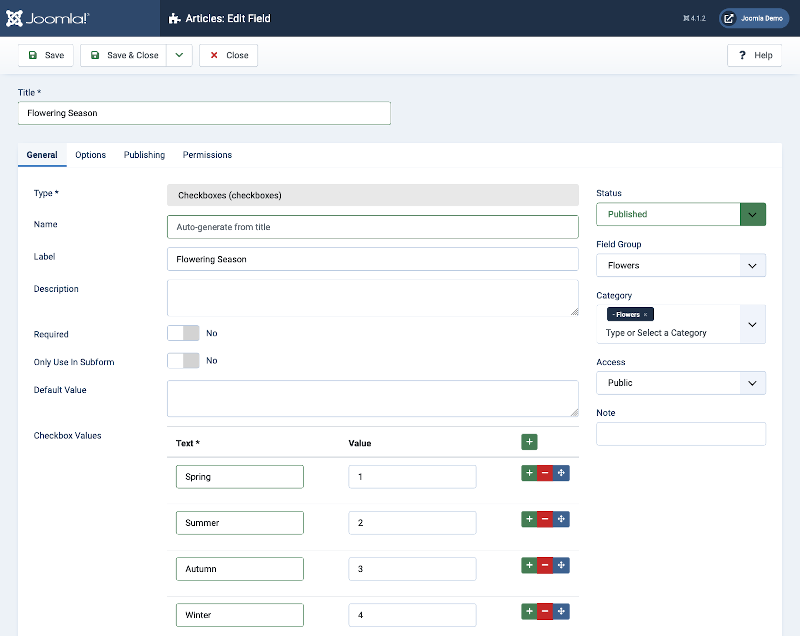Remove the Summer row
The height and width of the screenshot is (636, 800).
[x=545, y=519]
